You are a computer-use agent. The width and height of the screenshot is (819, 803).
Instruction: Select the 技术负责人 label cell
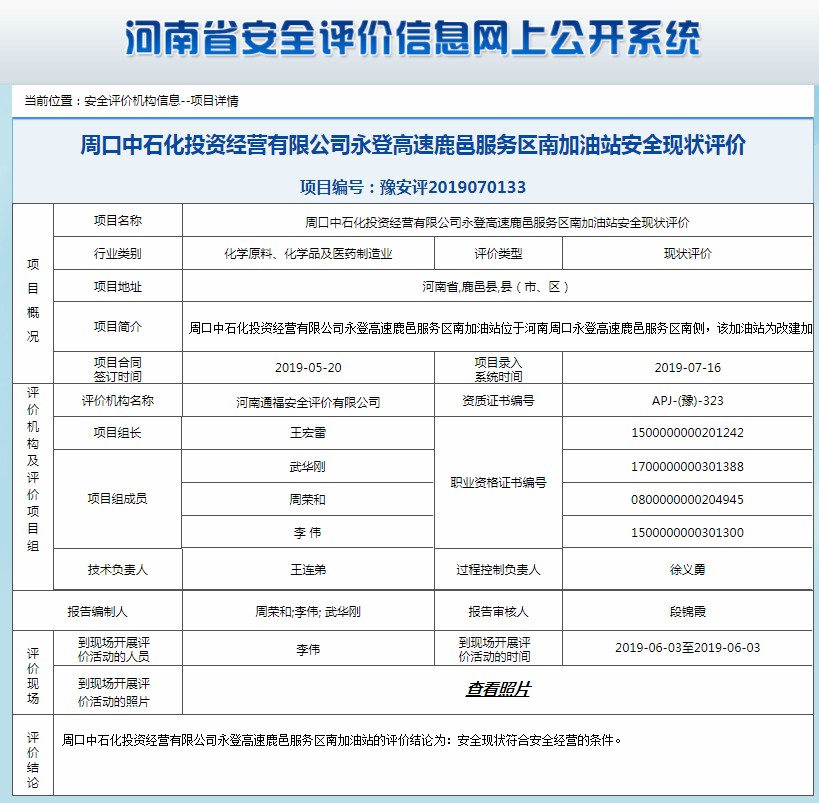[x=118, y=569]
